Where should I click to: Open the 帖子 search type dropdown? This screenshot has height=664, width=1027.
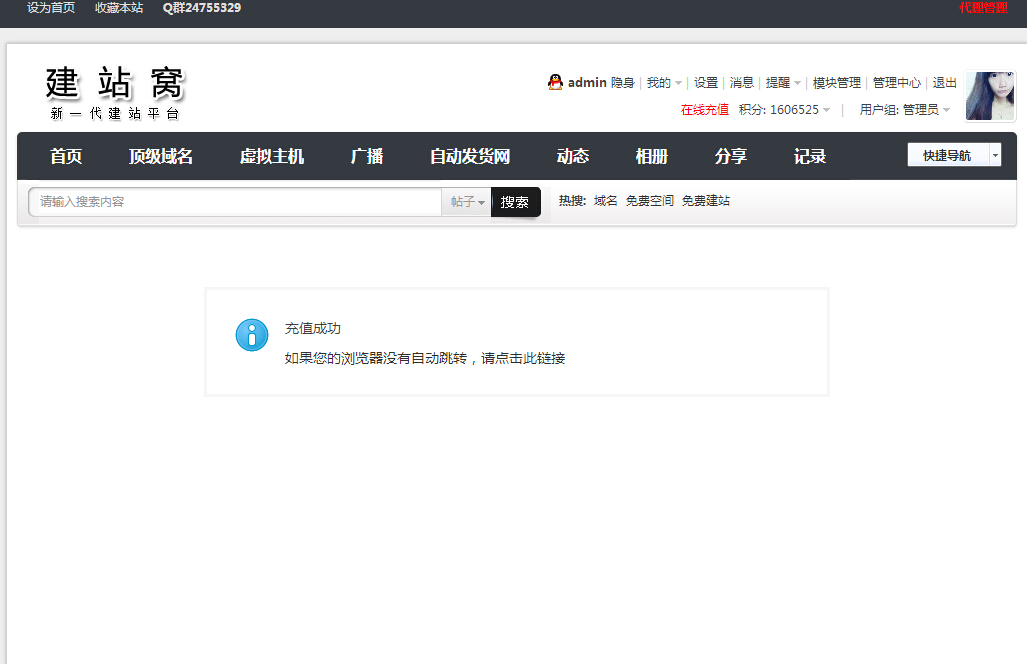click(466, 201)
